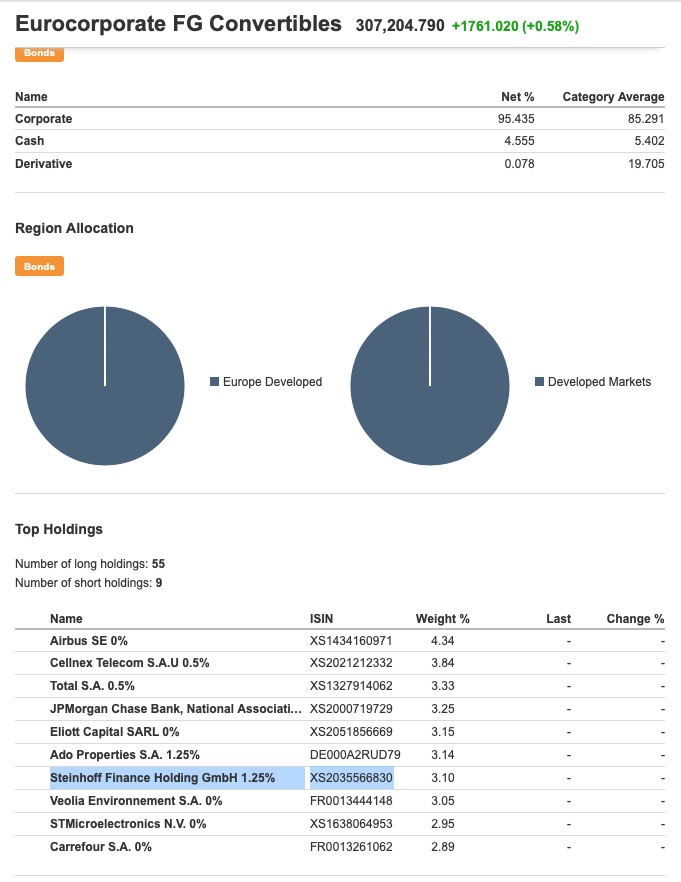
Task: Click the Change % column header
Action: tap(635, 619)
